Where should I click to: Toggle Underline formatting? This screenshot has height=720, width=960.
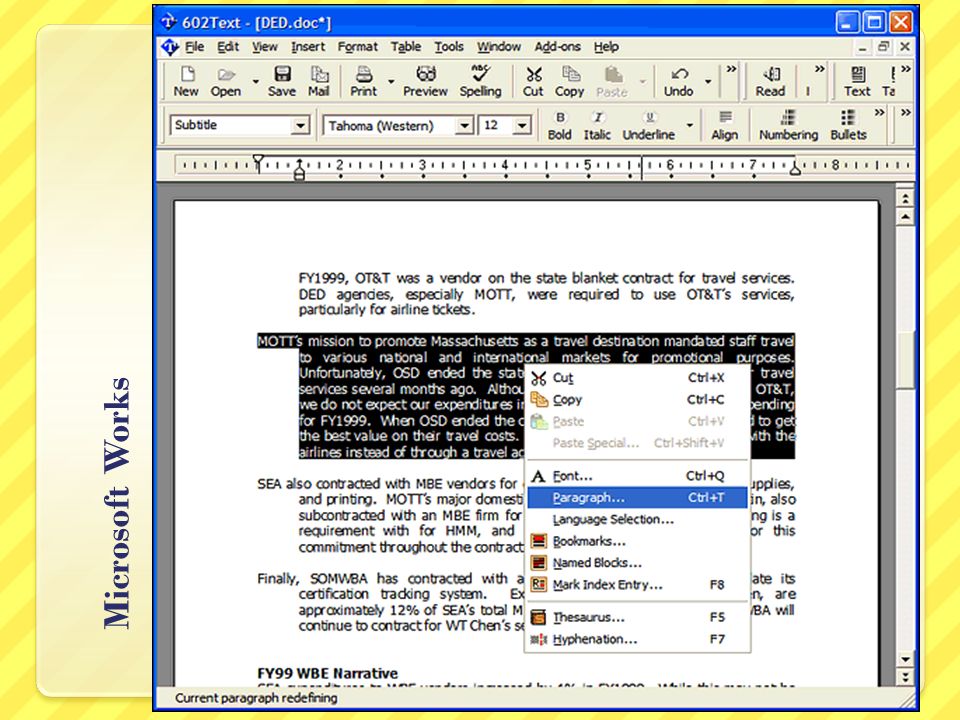(x=649, y=126)
